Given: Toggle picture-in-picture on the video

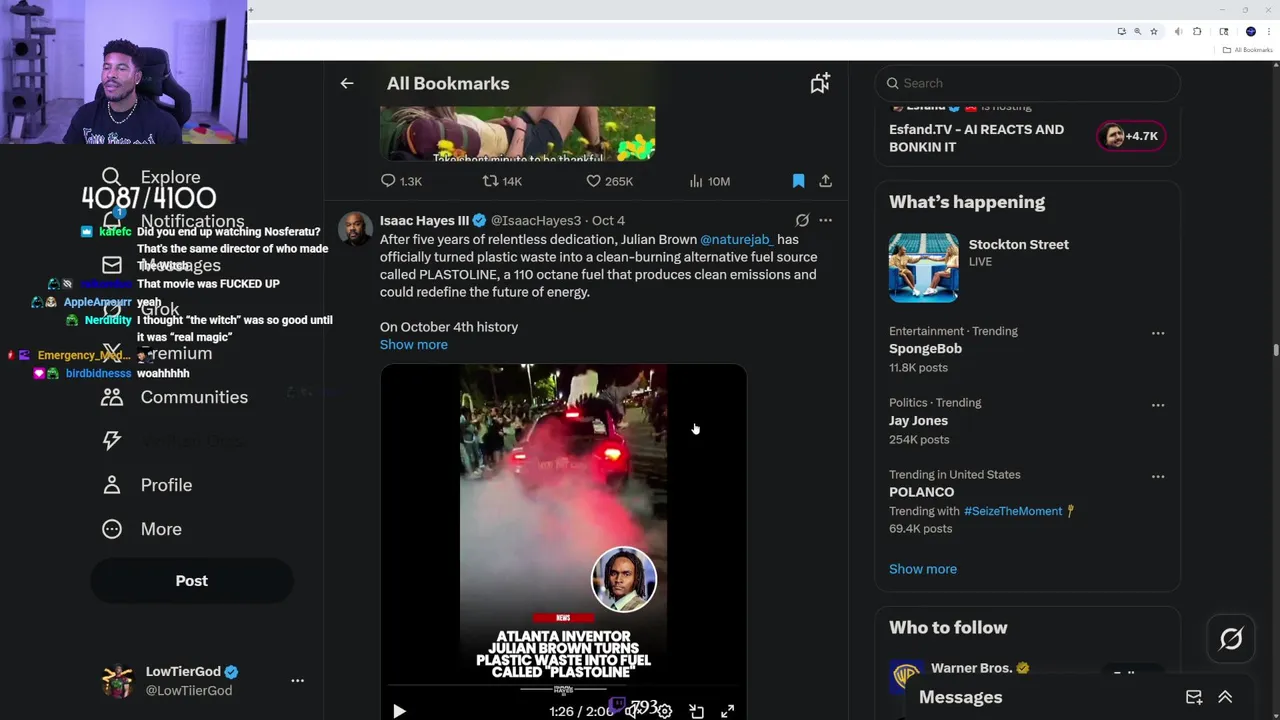Looking at the screenshot, I should pyautogui.click(x=697, y=711).
